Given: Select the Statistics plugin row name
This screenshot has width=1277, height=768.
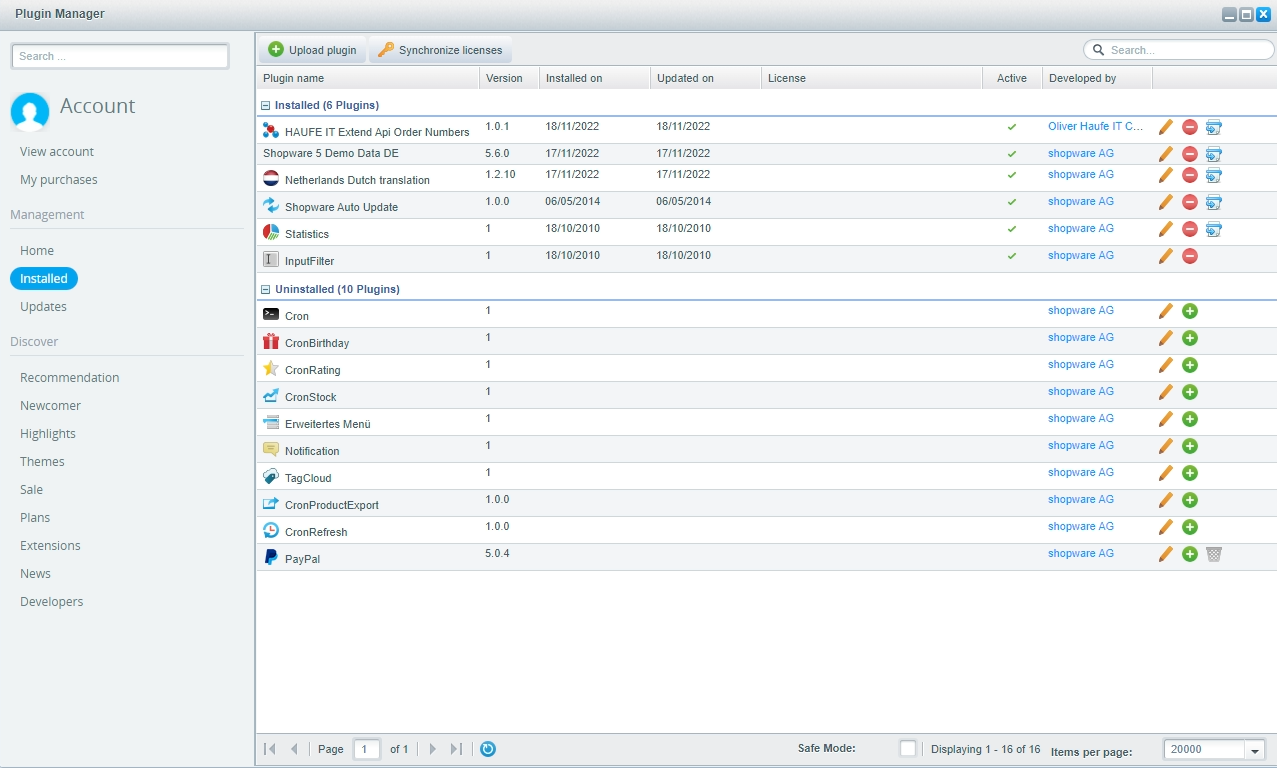Looking at the screenshot, I should coord(307,234).
